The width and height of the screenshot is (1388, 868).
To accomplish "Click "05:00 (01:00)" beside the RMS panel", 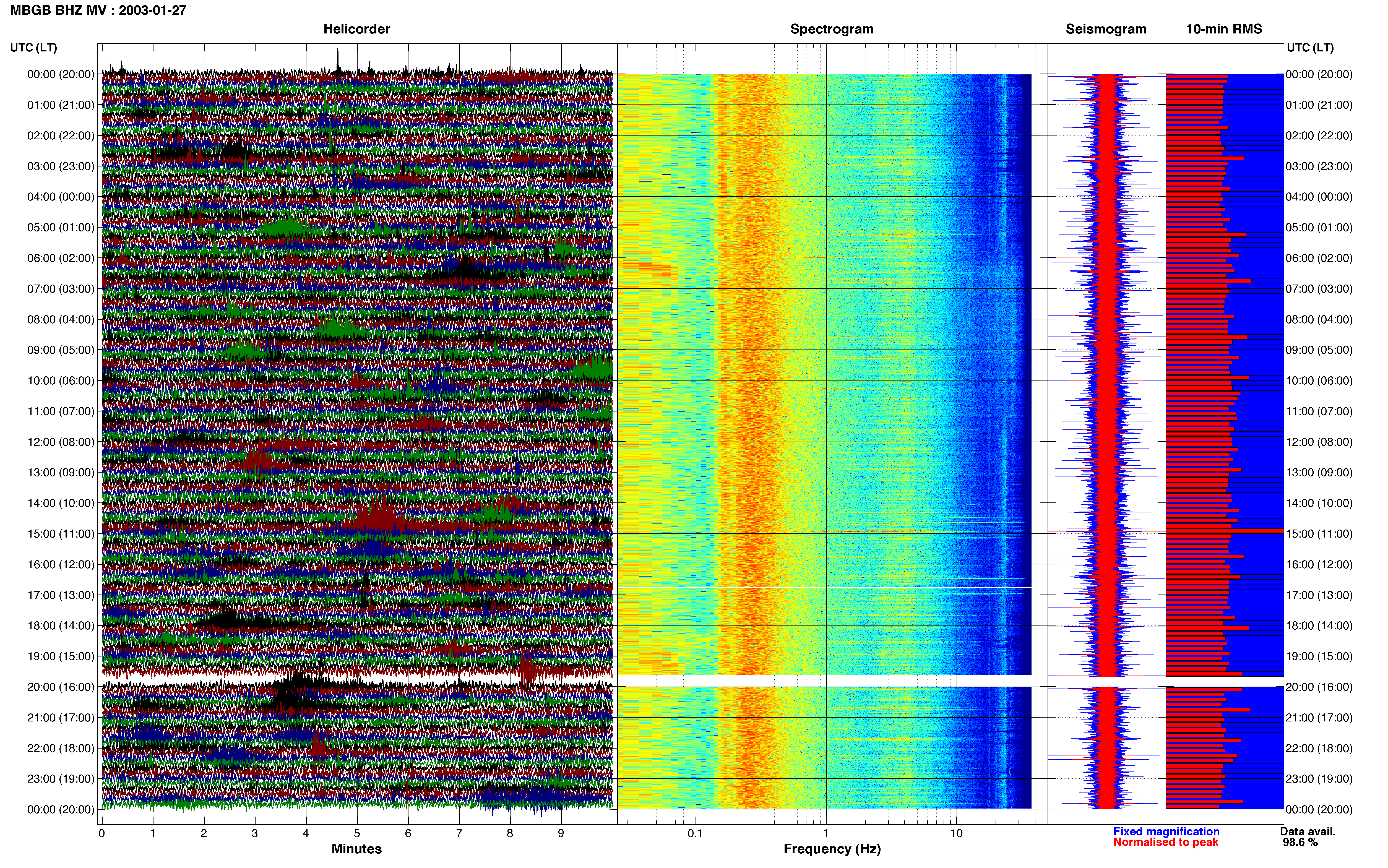I will (x=1319, y=227).
